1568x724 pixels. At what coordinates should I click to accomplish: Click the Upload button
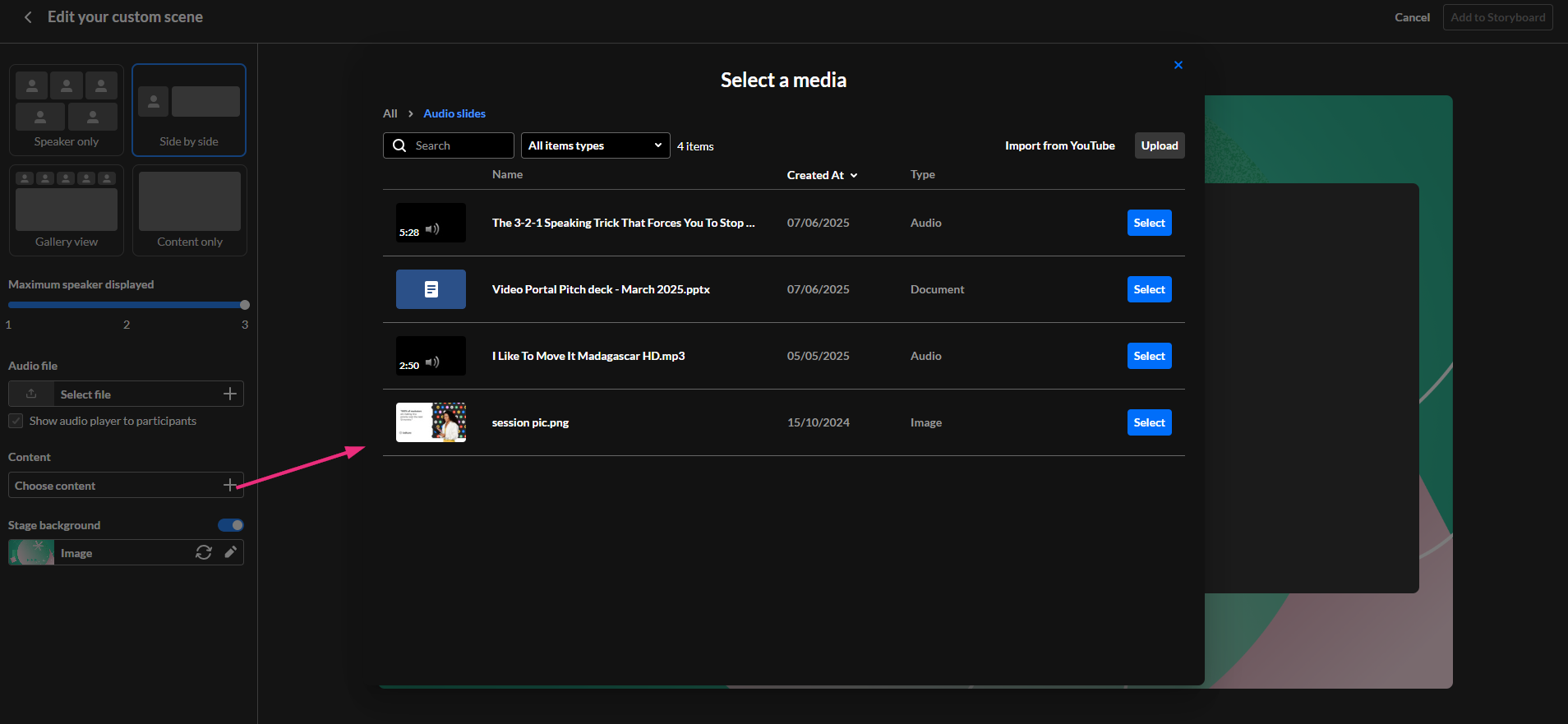click(1160, 145)
